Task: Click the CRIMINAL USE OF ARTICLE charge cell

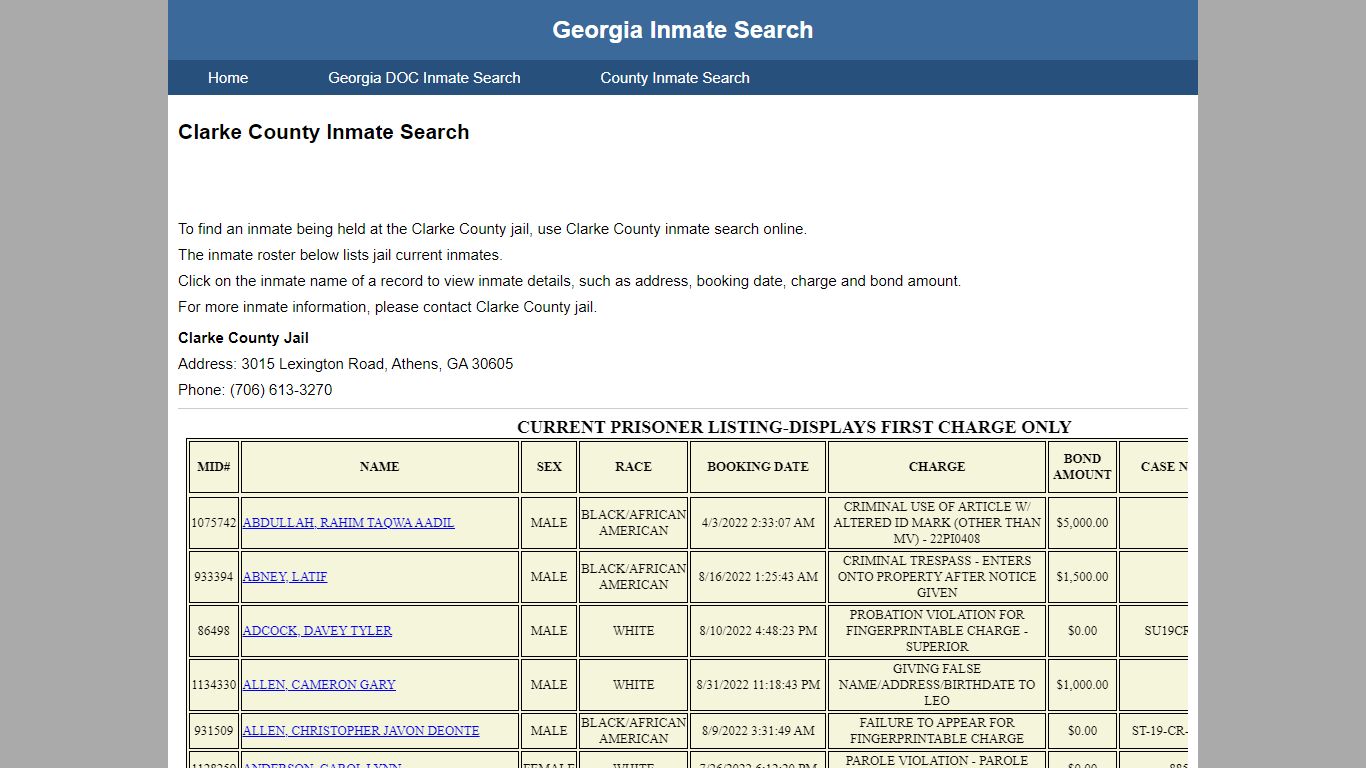Action: (937, 523)
